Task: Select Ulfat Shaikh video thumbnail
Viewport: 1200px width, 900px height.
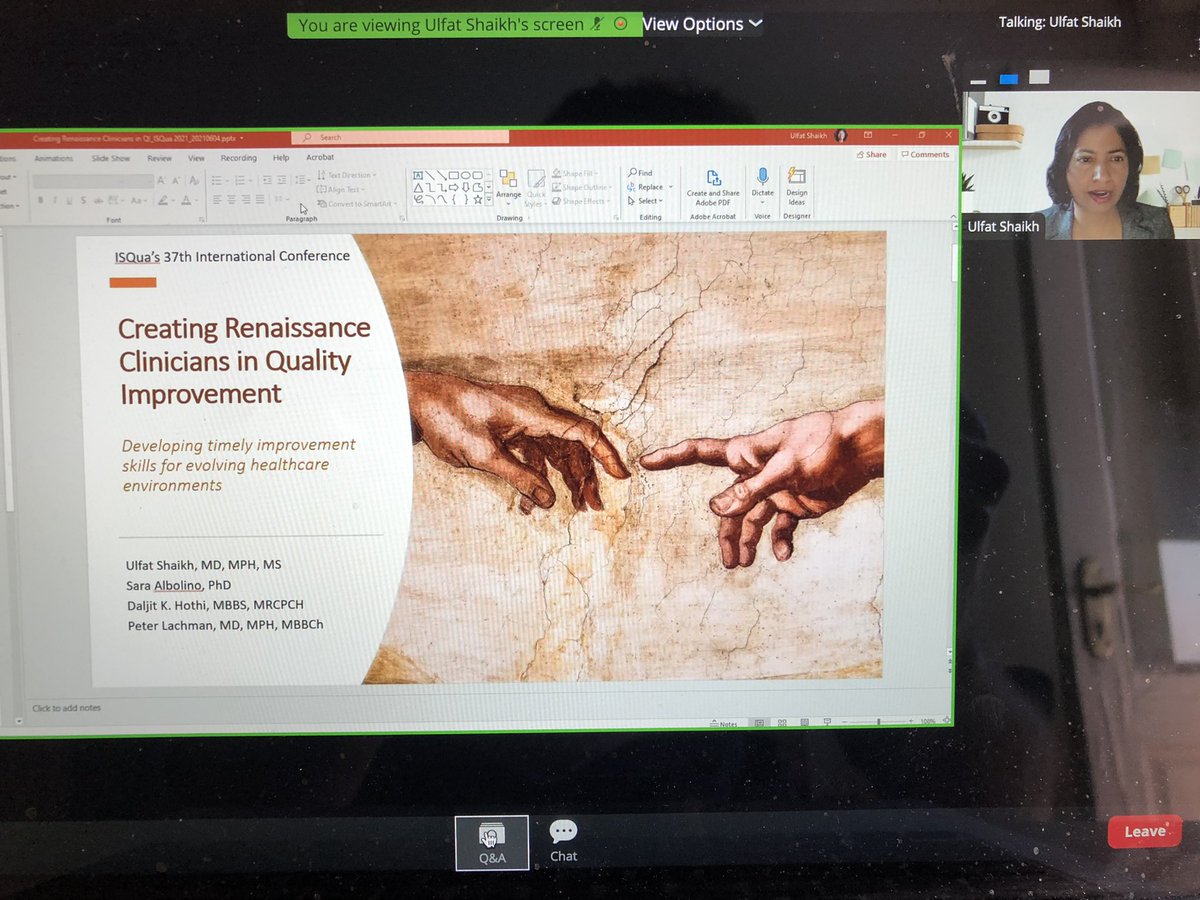Action: coord(1080,166)
